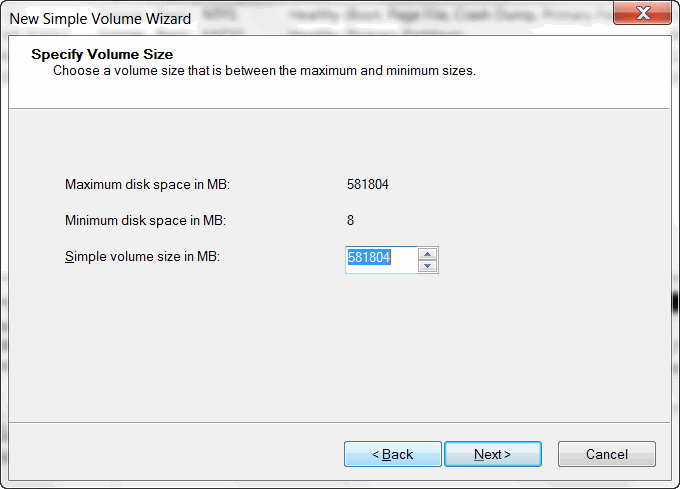The width and height of the screenshot is (680, 489).
Task: Focus the simple volume size input field
Action: [381, 260]
